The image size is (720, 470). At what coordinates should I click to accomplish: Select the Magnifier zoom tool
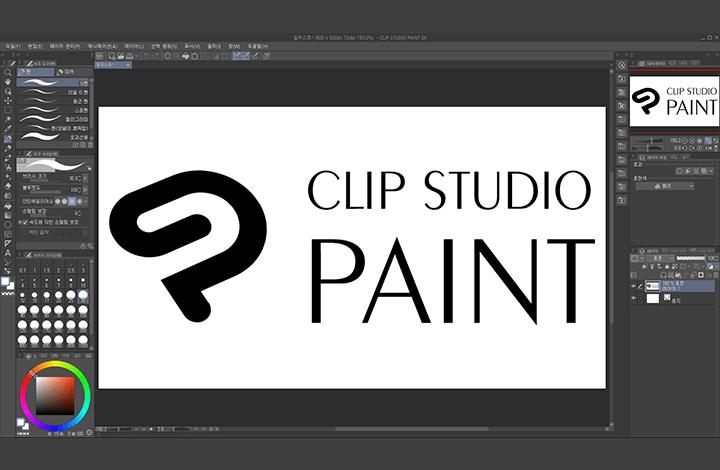click(8, 73)
